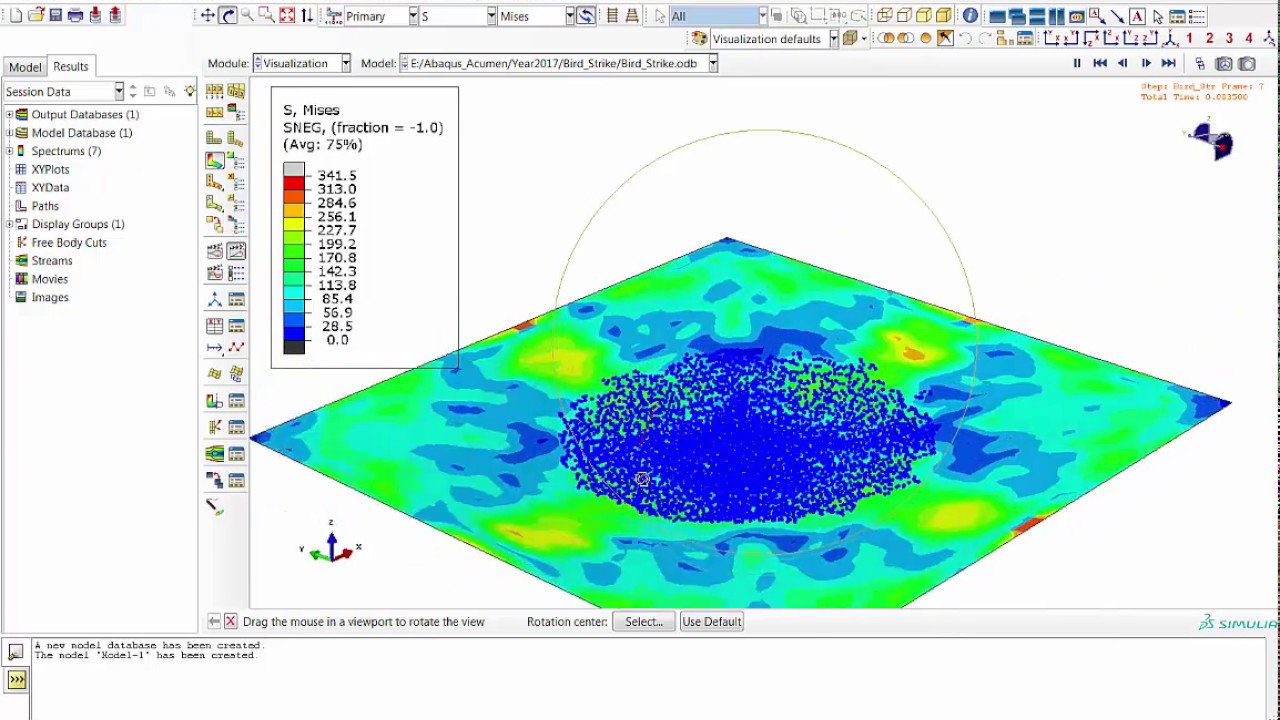Select the Magnify View zoom tool
The width and height of the screenshot is (1280, 720).
pyautogui.click(x=247, y=16)
